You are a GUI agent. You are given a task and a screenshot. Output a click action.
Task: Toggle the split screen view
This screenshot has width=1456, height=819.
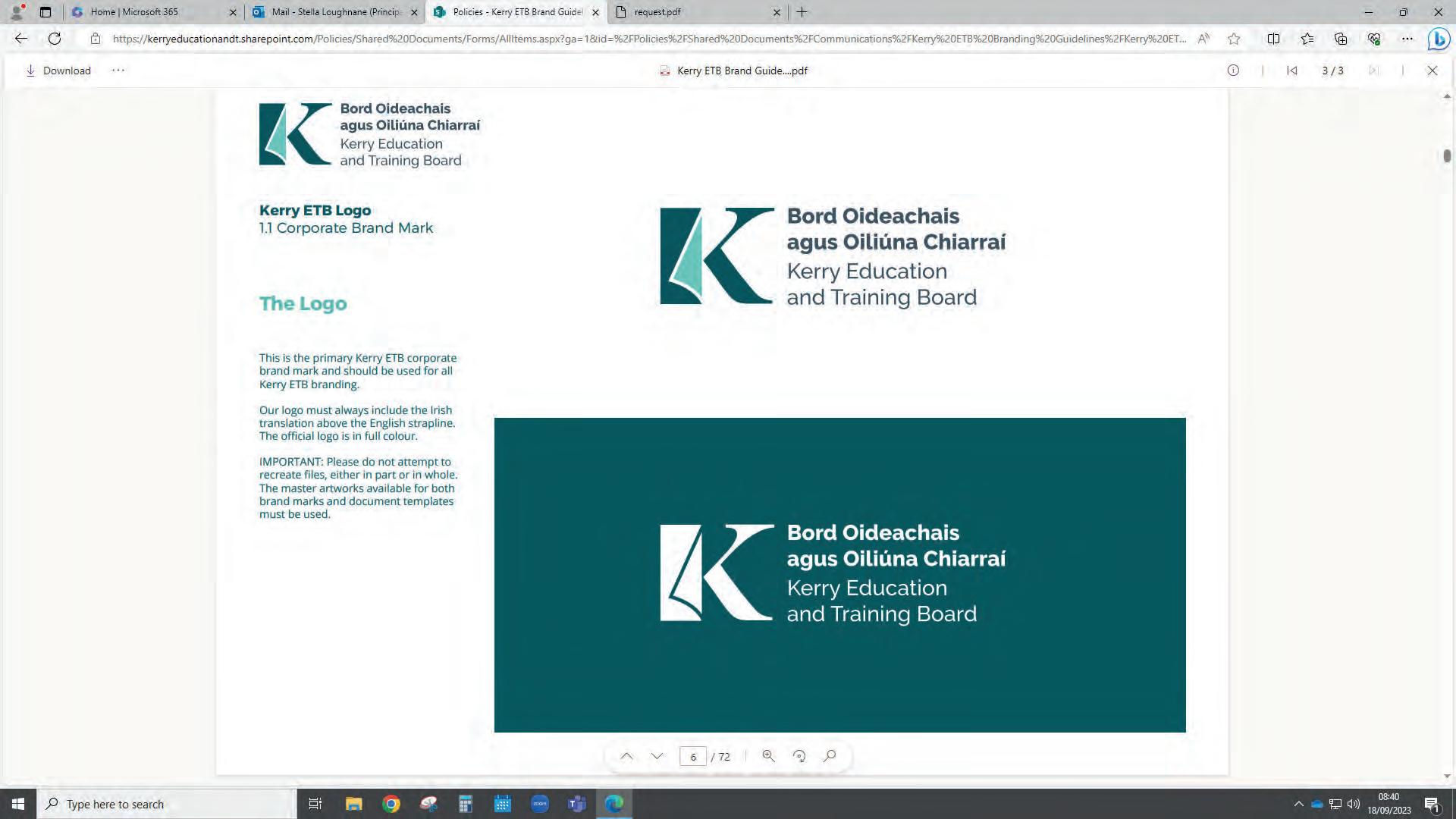coord(1273,39)
